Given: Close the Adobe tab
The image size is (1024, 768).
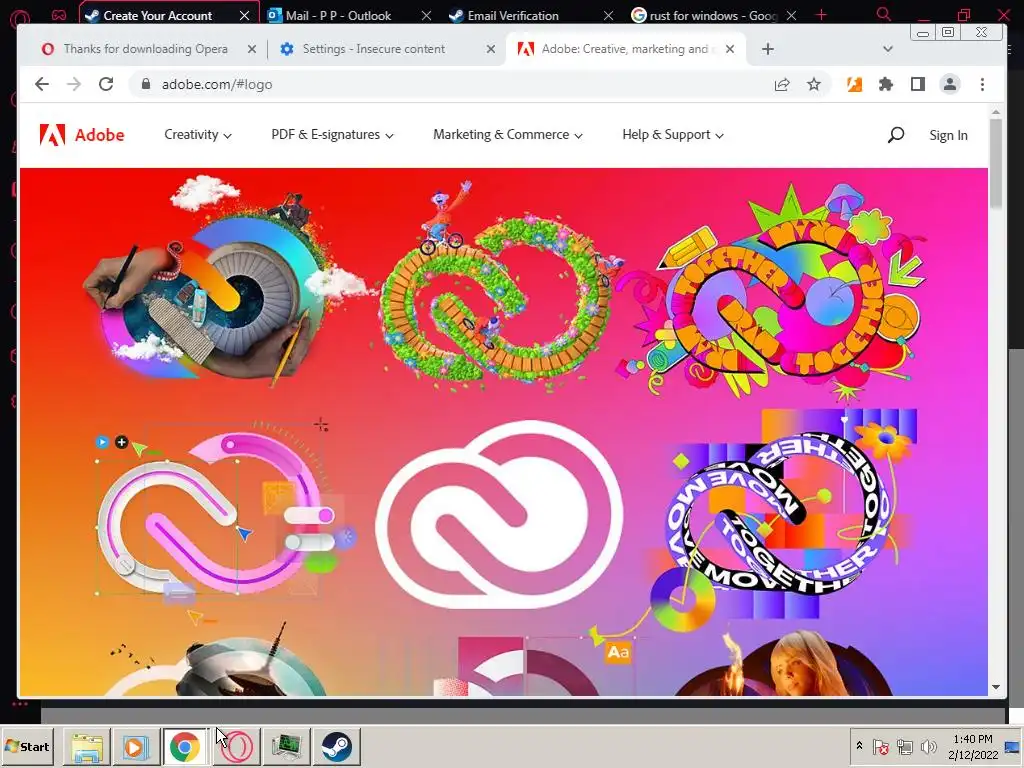Looking at the screenshot, I should tap(730, 49).
